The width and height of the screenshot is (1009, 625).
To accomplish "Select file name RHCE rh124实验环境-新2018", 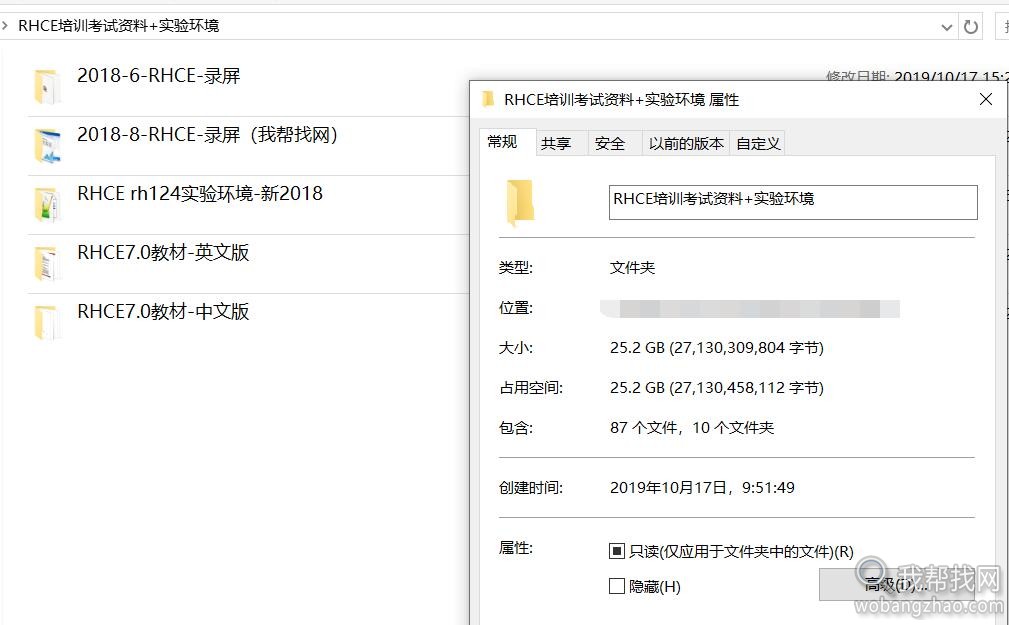I will tap(199, 194).
